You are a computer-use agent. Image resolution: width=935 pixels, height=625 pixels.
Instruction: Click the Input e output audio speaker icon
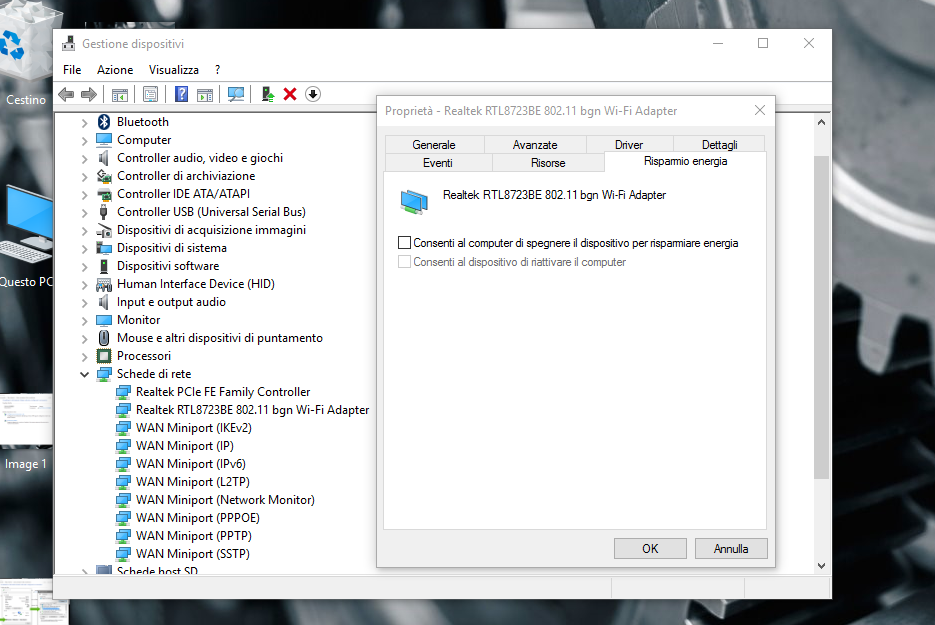point(104,302)
